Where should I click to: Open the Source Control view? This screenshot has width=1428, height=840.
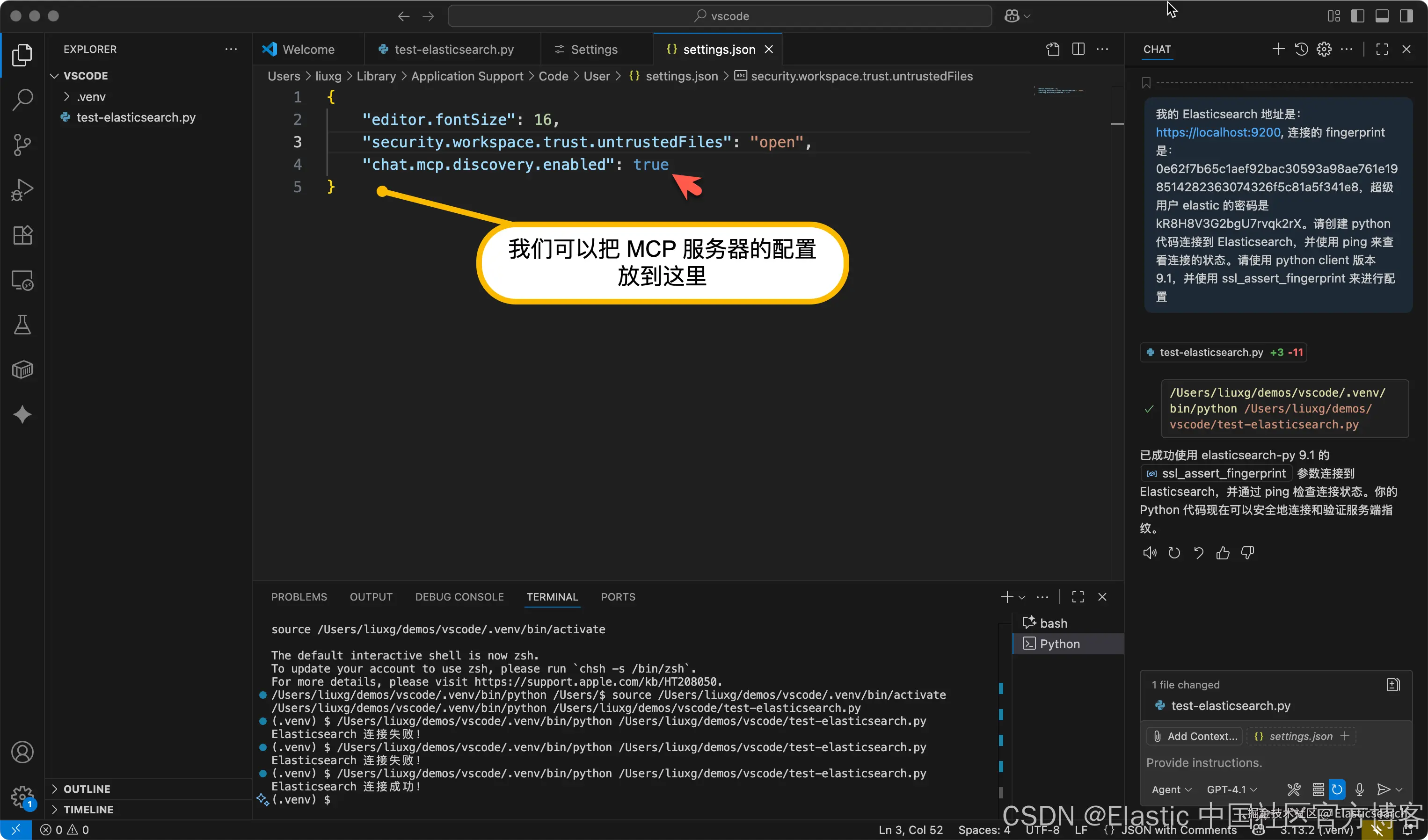tap(22, 145)
